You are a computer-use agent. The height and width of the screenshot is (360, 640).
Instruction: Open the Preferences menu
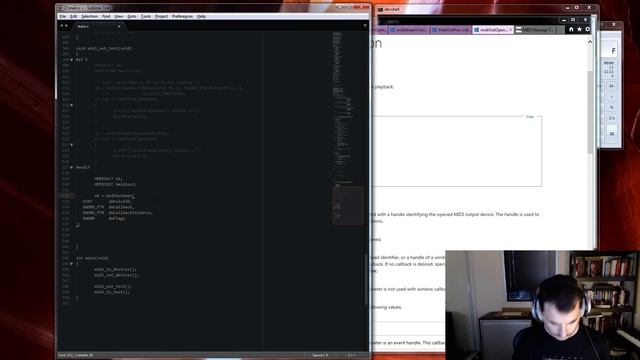click(x=182, y=16)
